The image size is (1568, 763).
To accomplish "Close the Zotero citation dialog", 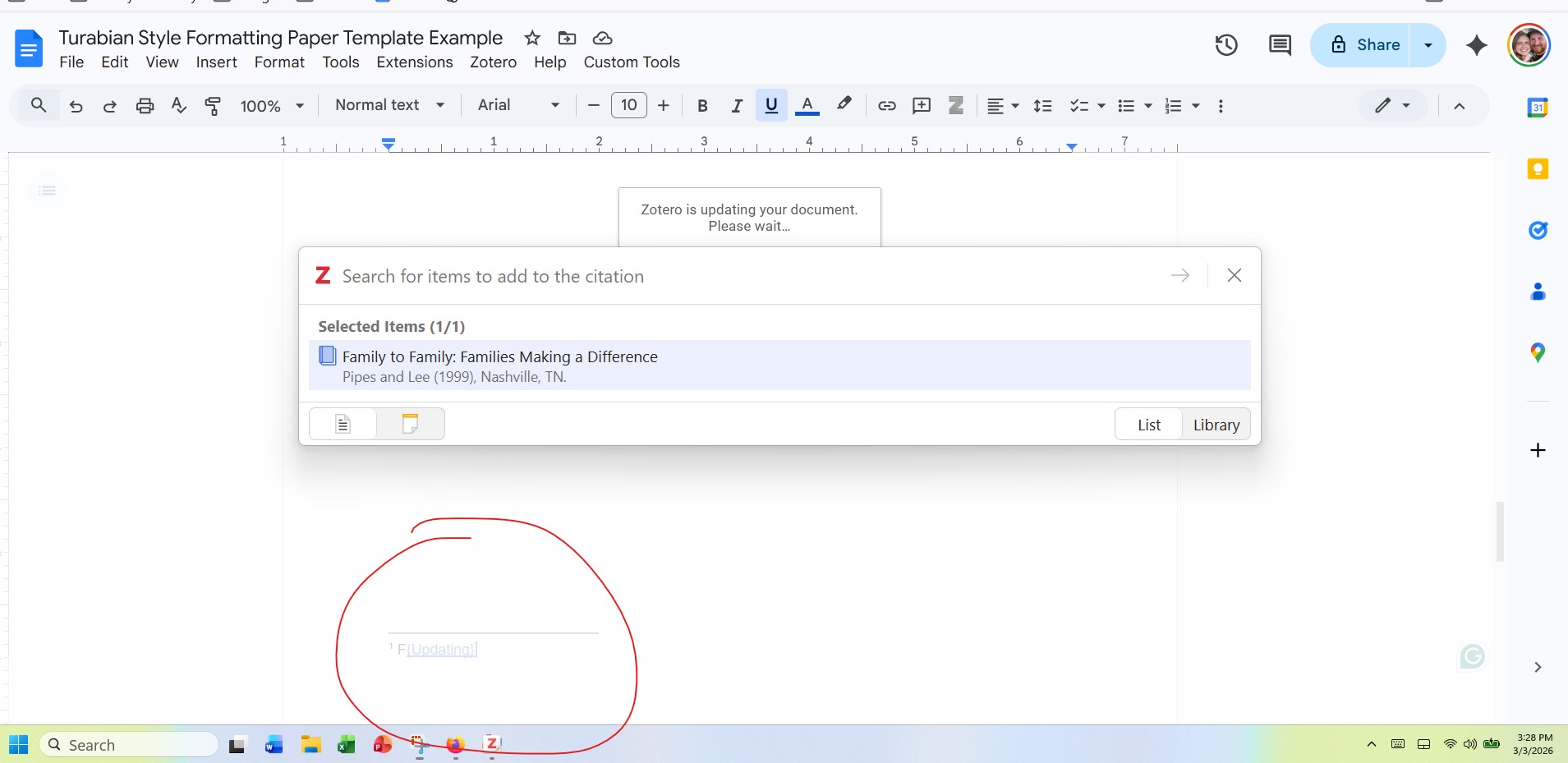I will pyautogui.click(x=1234, y=275).
